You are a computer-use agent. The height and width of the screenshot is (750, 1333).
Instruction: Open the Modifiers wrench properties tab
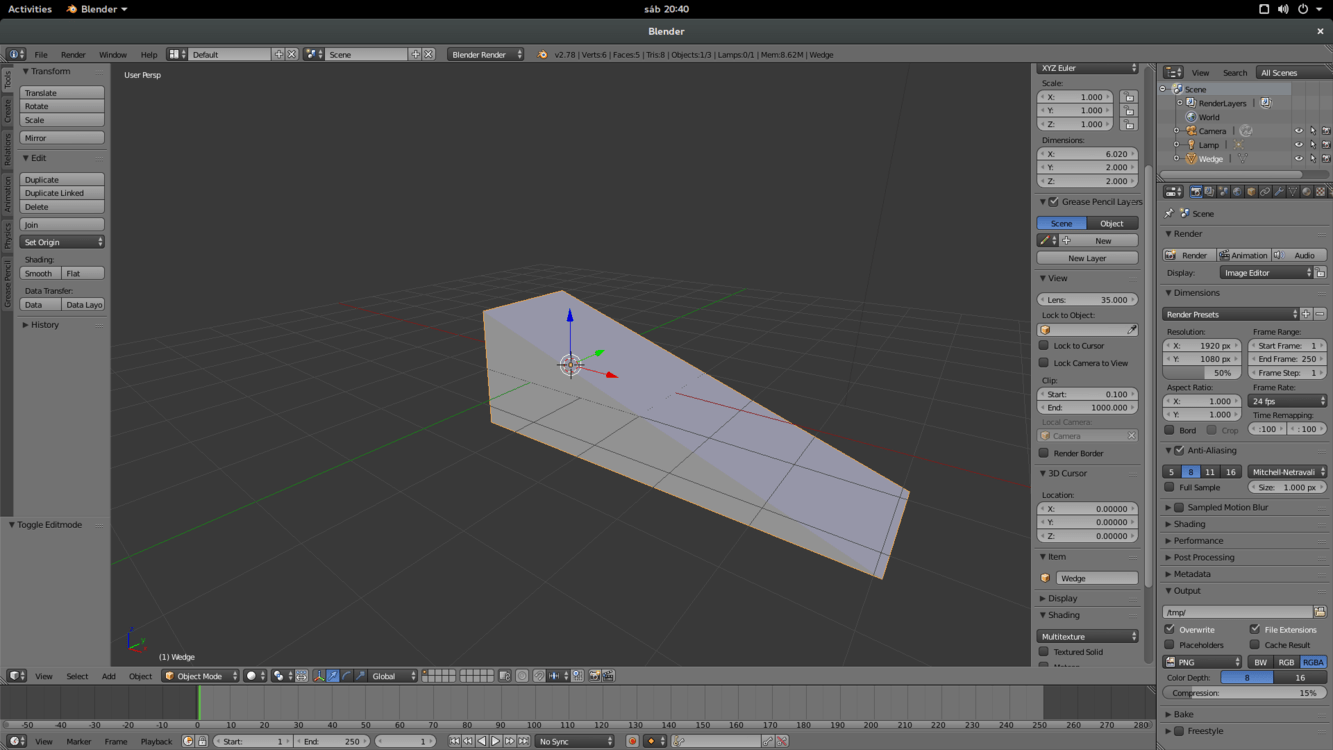1279,191
